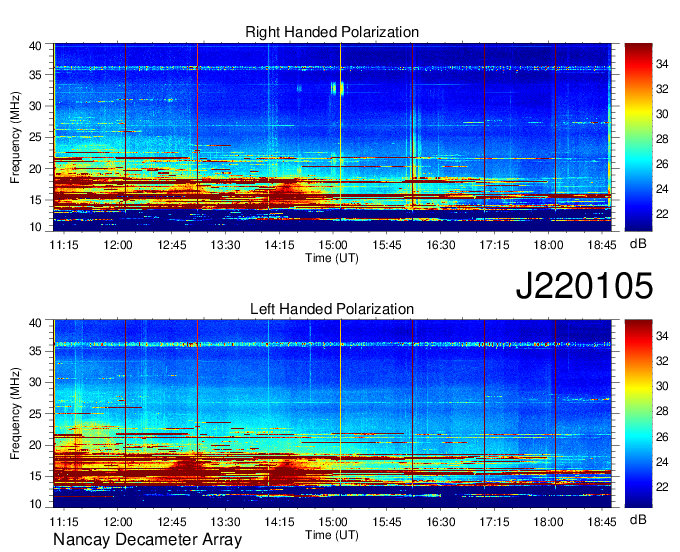Click "22" tick on Right Handed colorbar
This screenshot has width=680, height=552.
(662, 214)
